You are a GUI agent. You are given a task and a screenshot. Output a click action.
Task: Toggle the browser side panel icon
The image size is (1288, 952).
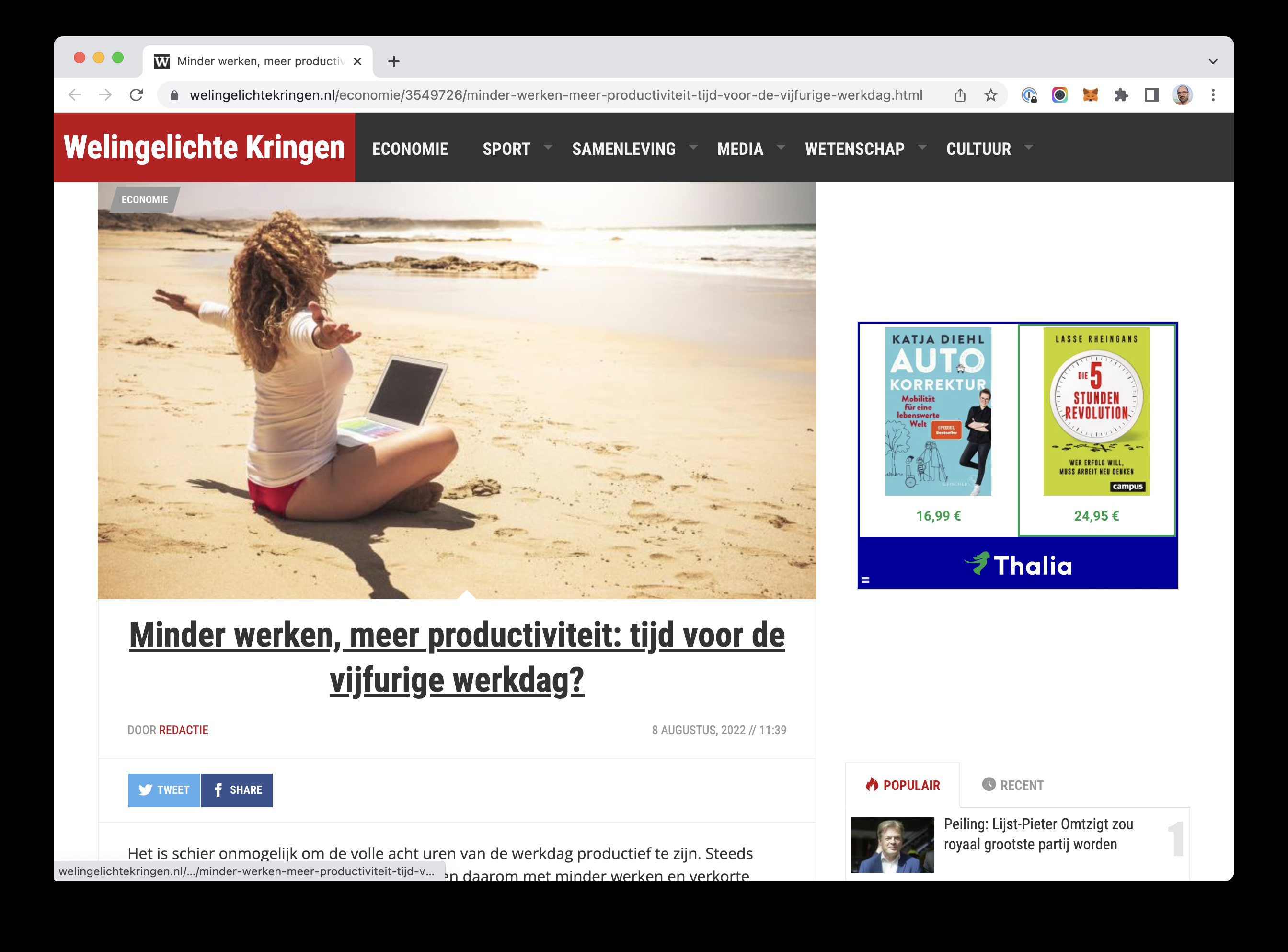1151,95
